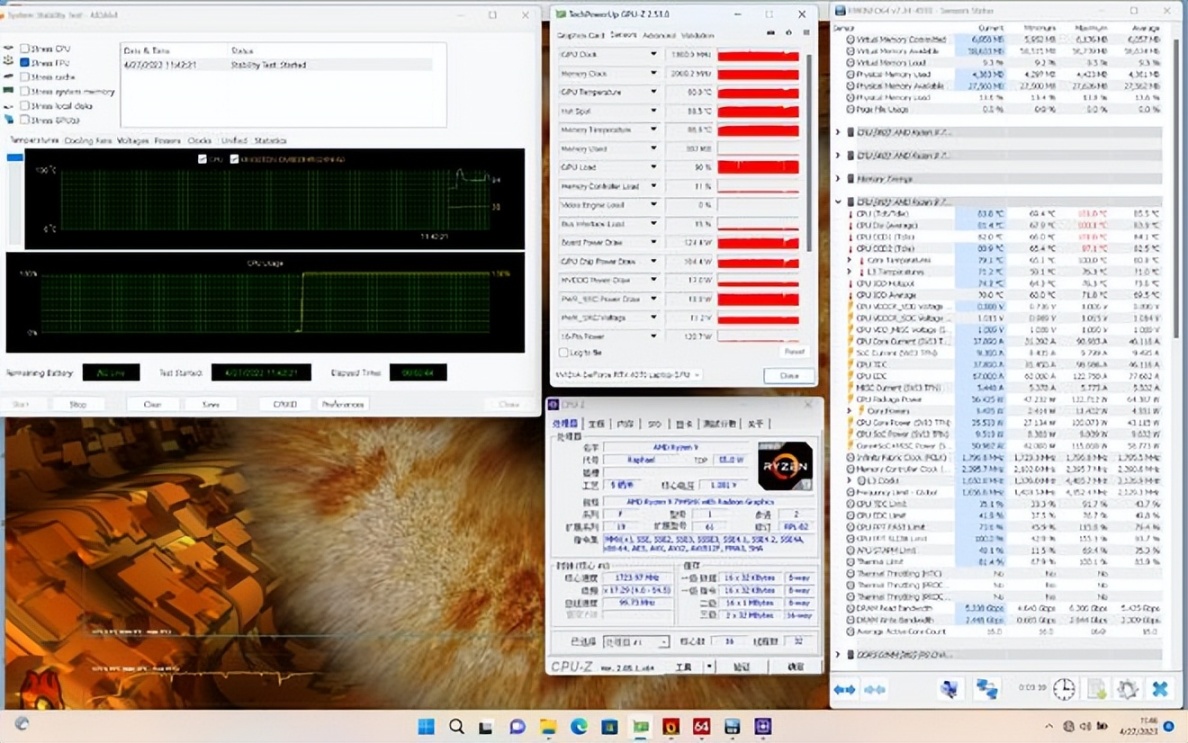Click HWiNFO clock reset timer icon

click(1064, 689)
